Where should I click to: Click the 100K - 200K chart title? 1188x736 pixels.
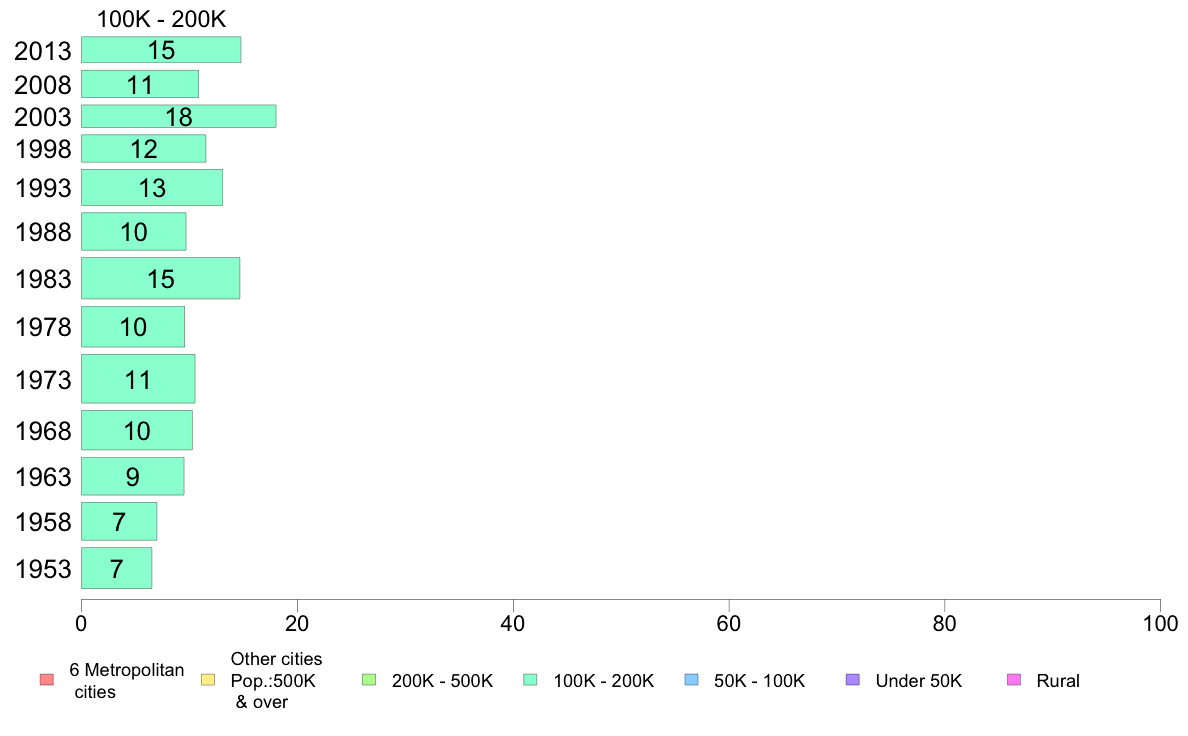(x=161, y=19)
